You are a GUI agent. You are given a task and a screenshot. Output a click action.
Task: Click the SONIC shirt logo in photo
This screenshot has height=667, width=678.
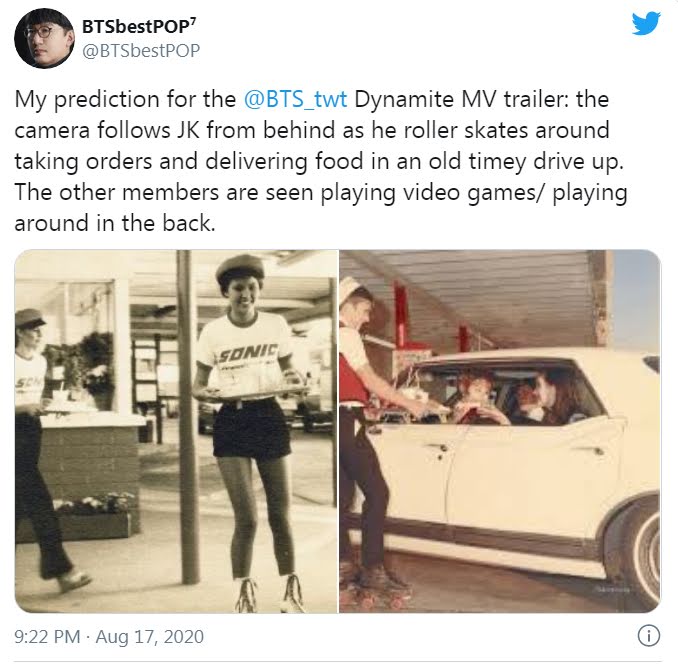pyautogui.click(x=248, y=354)
